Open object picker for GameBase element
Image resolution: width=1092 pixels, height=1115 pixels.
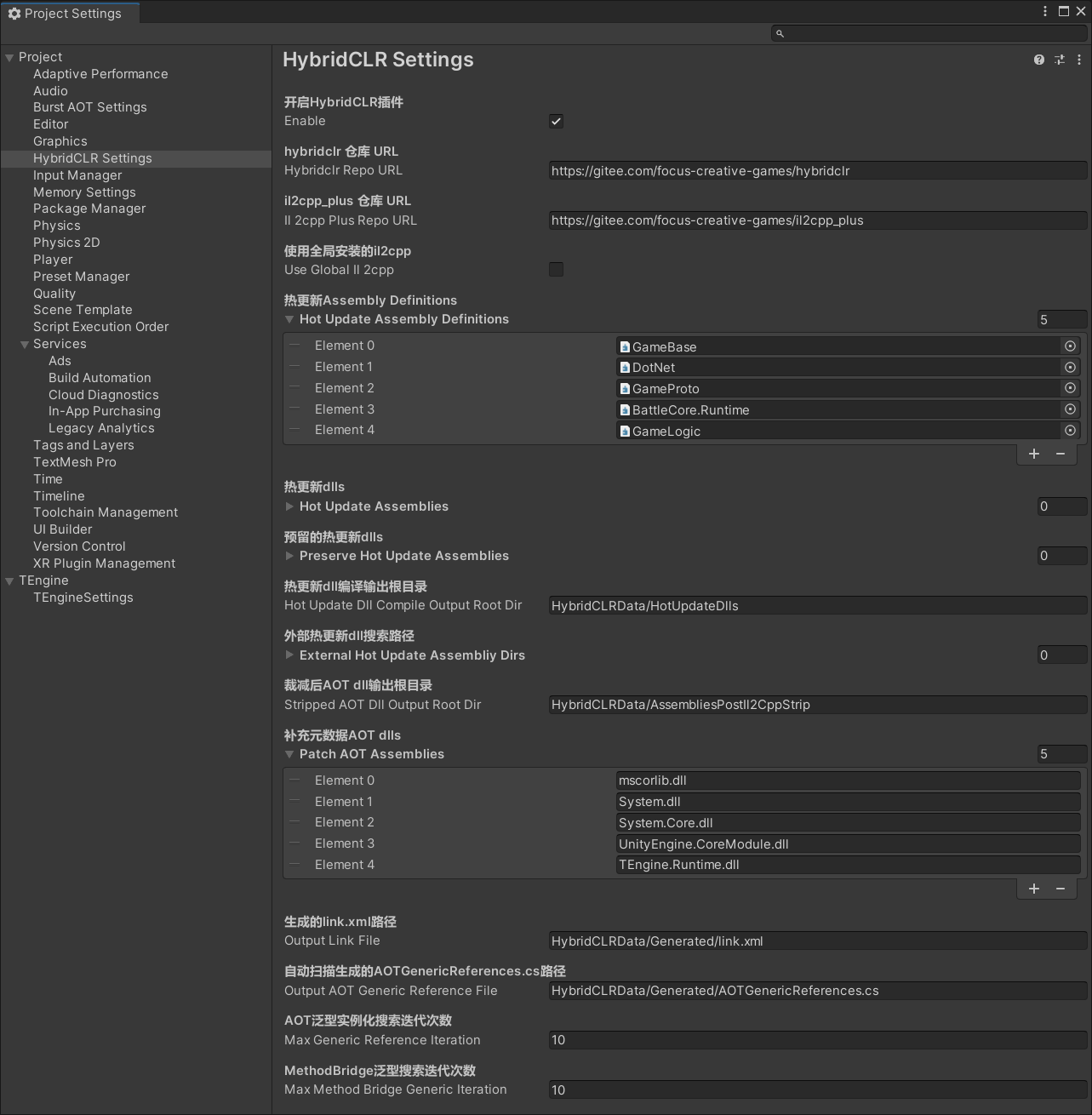(x=1070, y=346)
